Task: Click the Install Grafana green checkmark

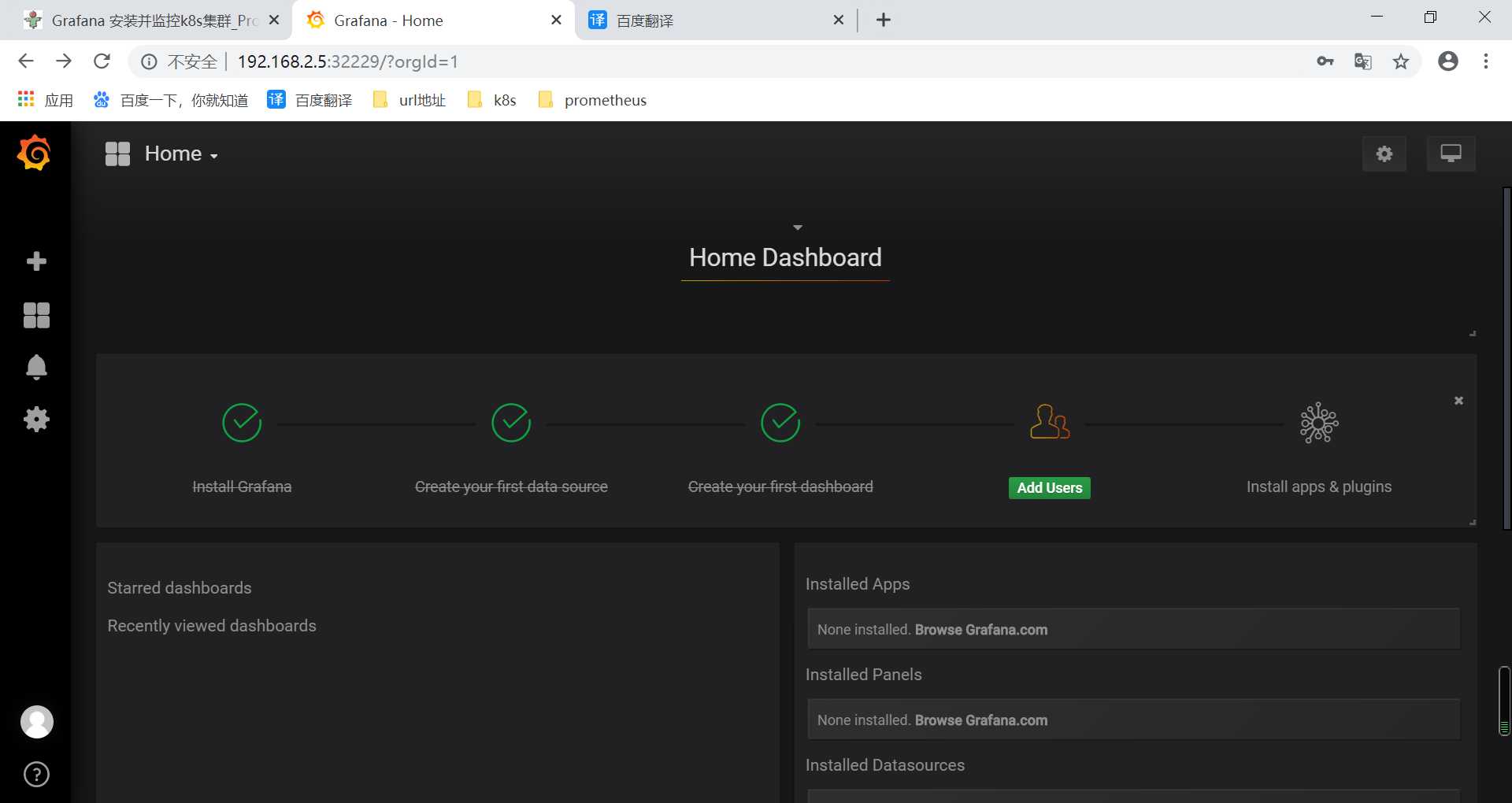Action: click(x=242, y=423)
